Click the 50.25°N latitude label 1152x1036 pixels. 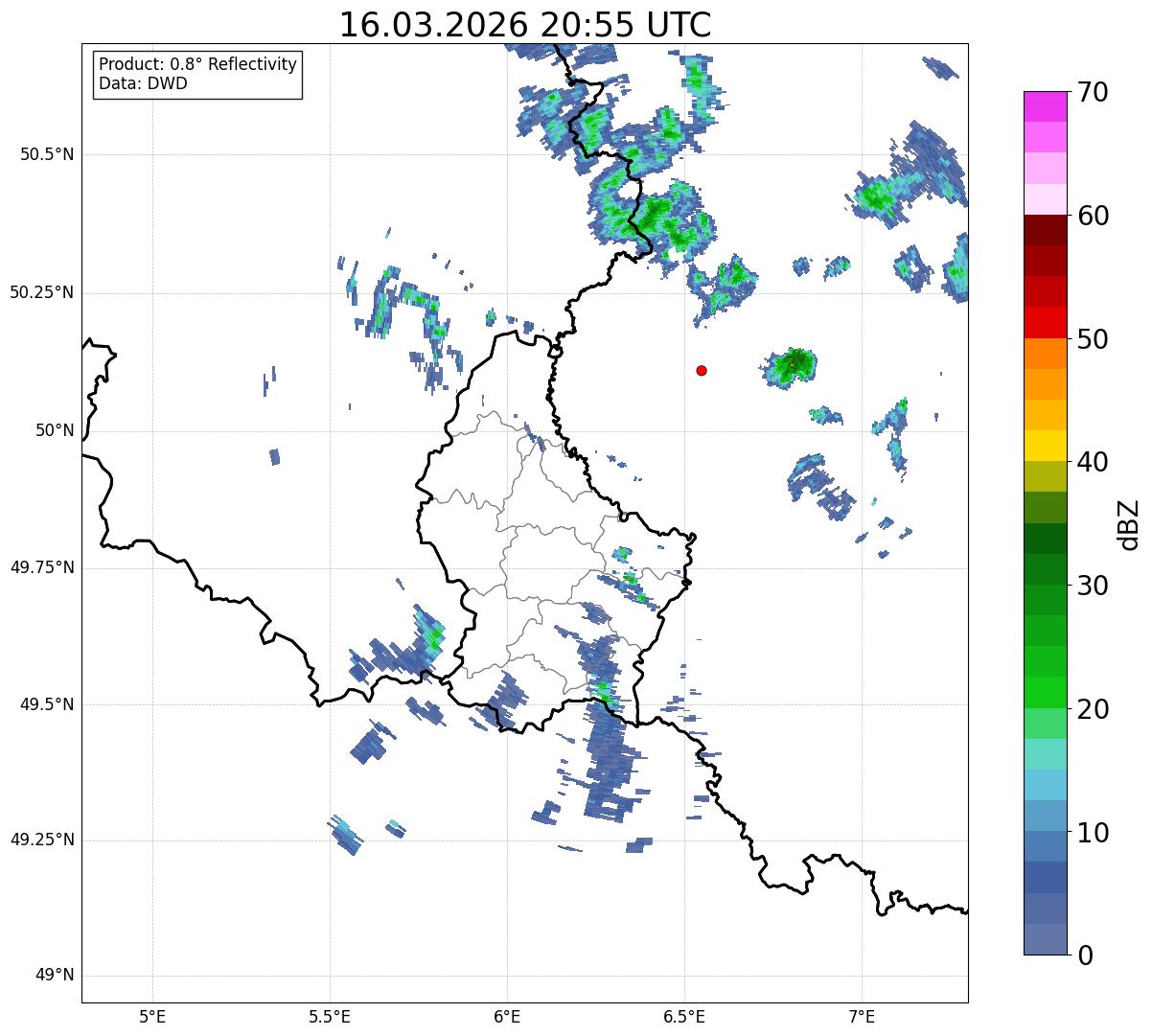point(42,292)
